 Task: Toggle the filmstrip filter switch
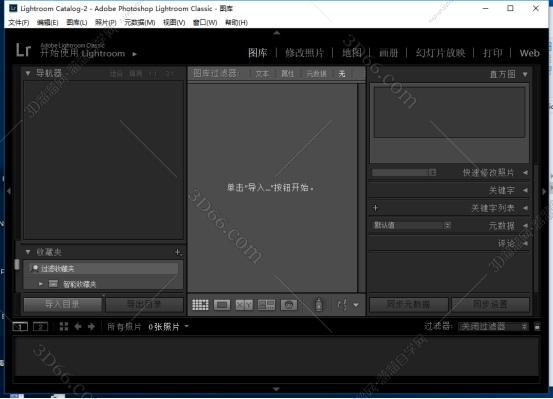tap(537, 327)
